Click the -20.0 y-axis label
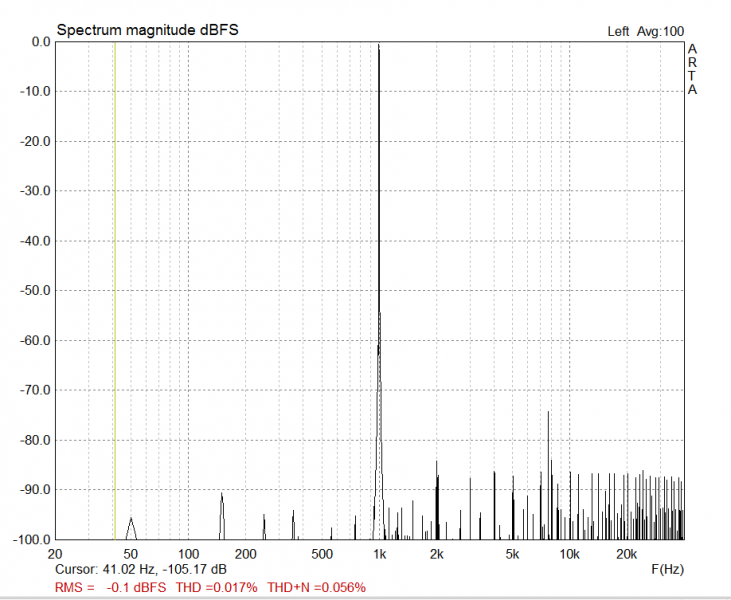Image resolution: width=731 pixels, height=600 pixels. [x=35, y=141]
